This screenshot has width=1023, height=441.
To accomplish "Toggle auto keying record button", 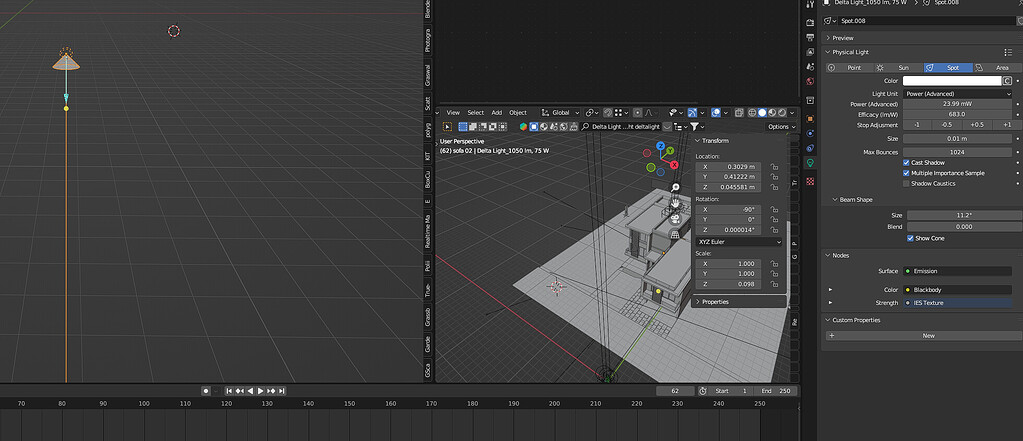I will point(206,391).
